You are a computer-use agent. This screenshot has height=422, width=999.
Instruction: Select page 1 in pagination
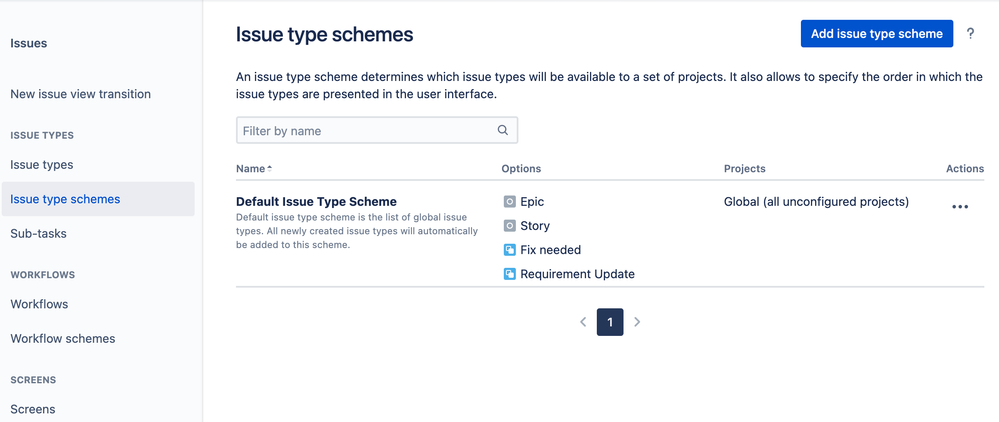(x=610, y=322)
